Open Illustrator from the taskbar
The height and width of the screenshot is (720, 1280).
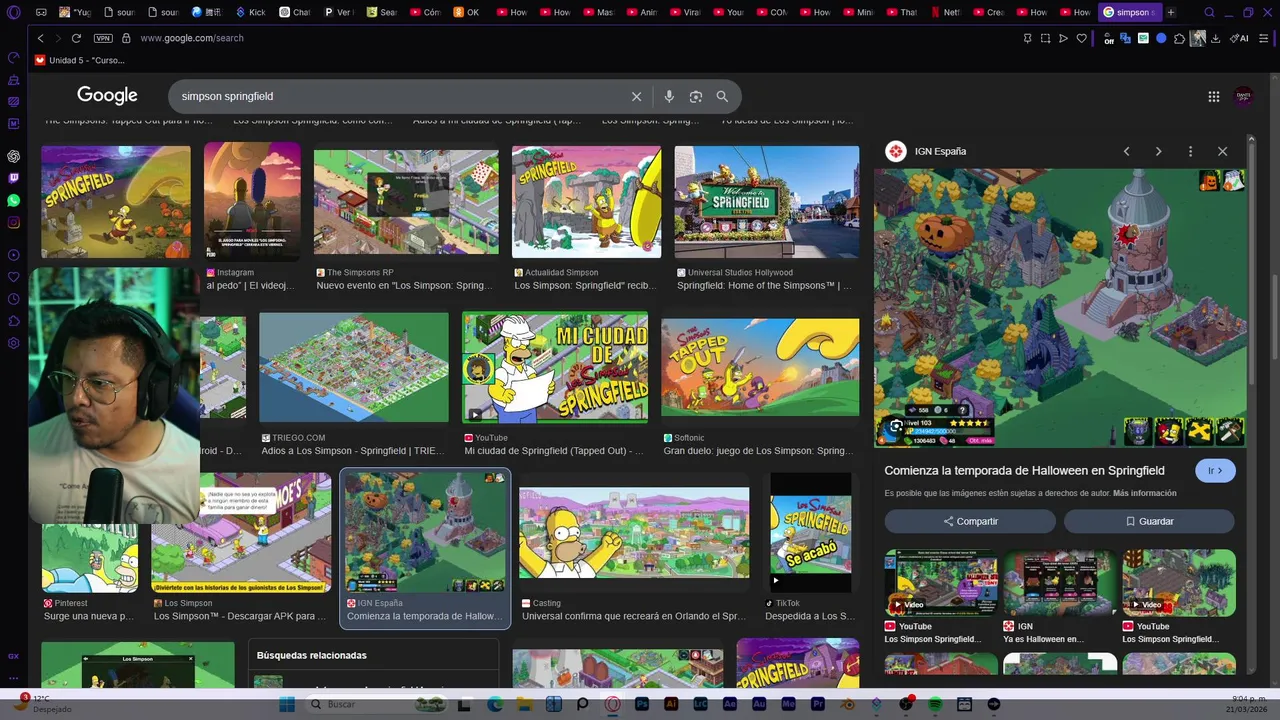pyautogui.click(x=671, y=704)
